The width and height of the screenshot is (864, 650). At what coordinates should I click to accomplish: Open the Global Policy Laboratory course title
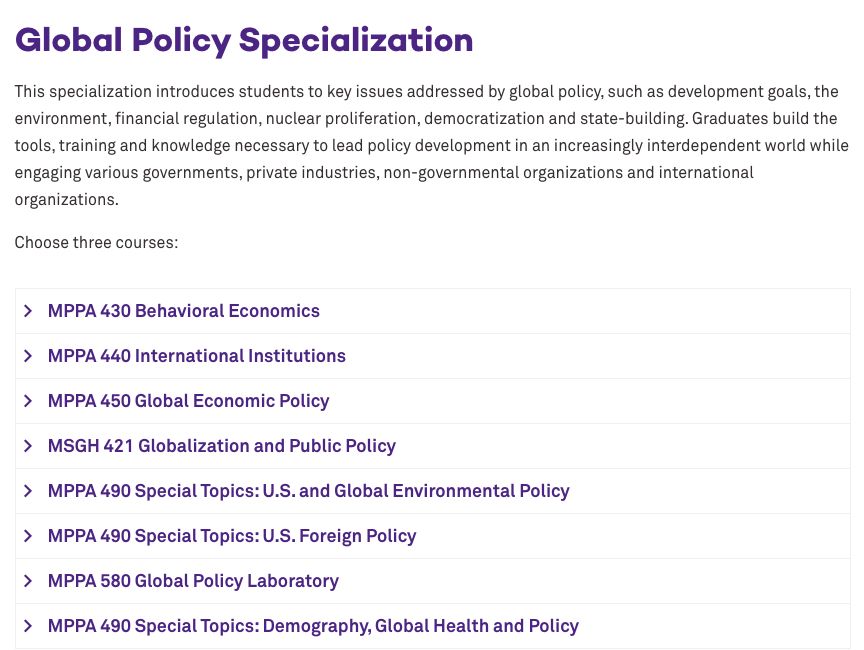pyautogui.click(x=194, y=581)
